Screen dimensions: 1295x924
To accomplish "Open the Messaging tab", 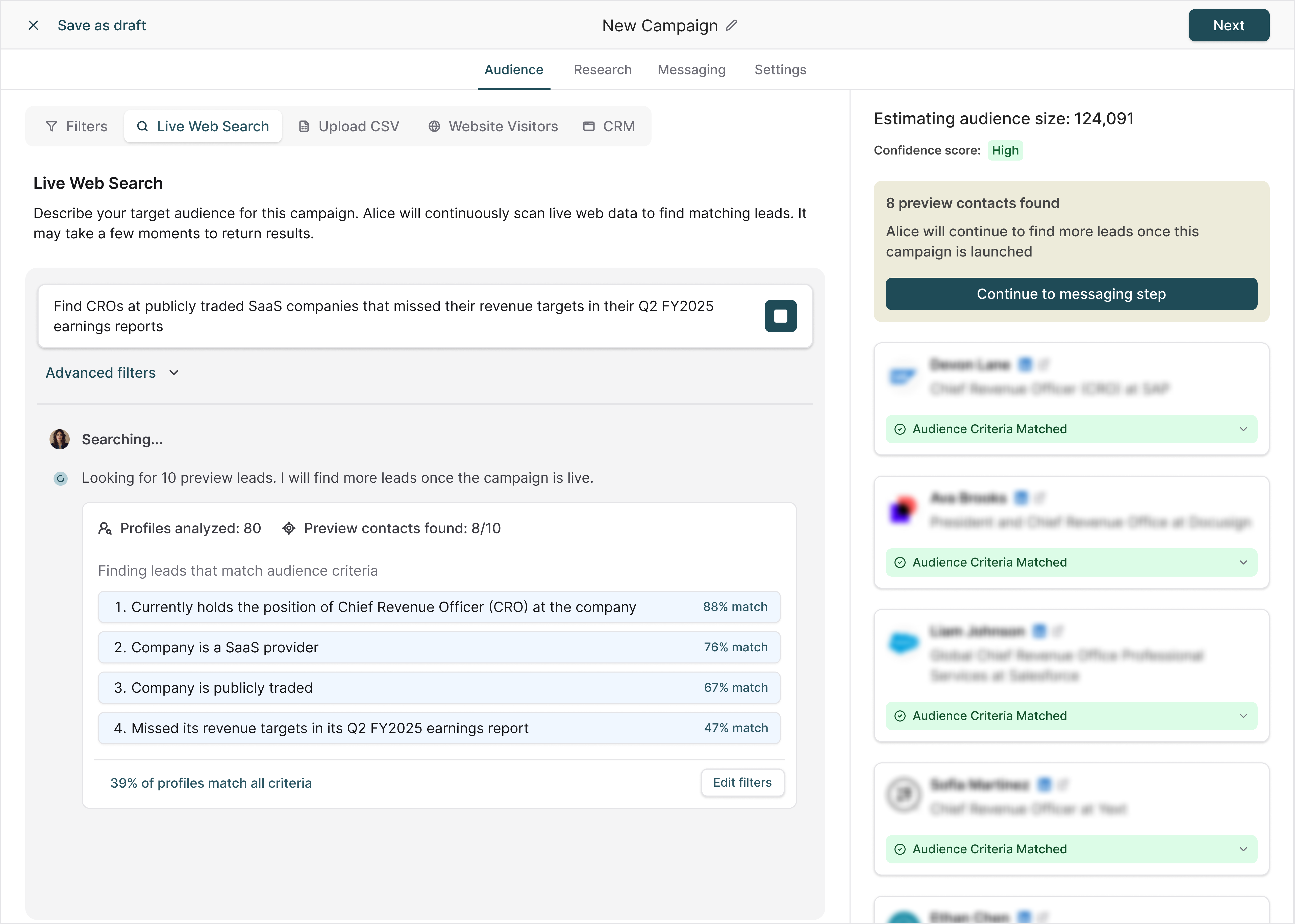I will point(691,69).
